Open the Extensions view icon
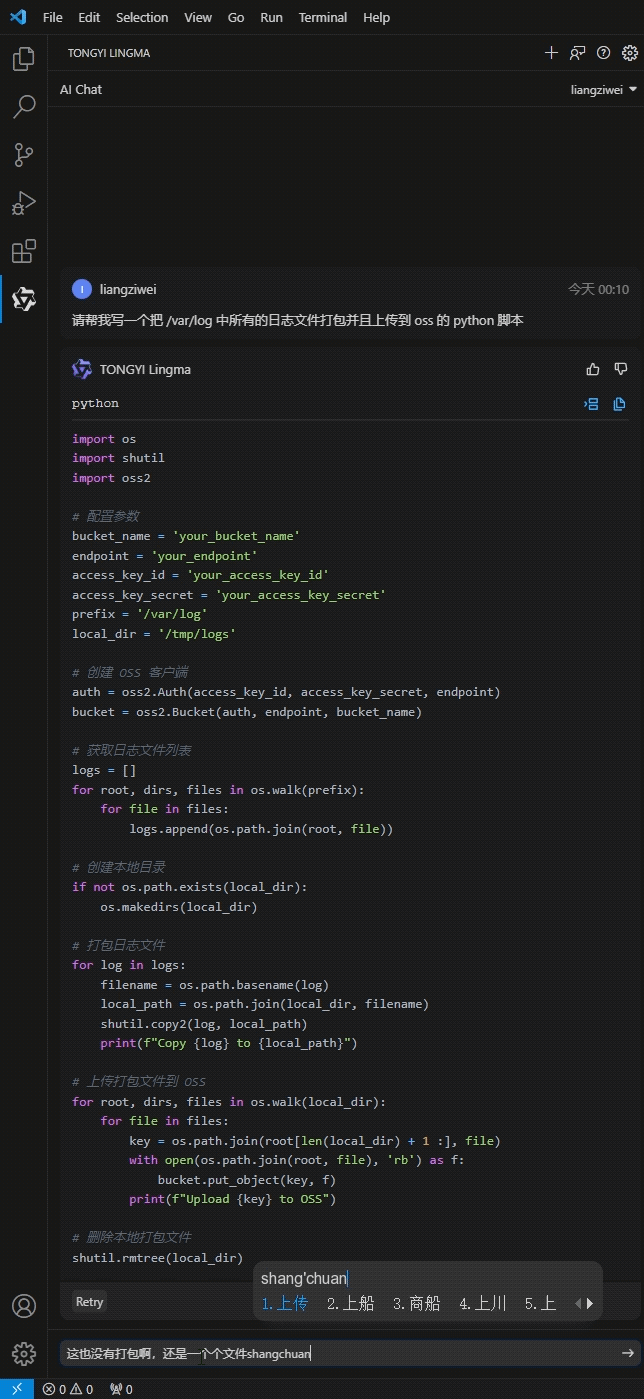The height and width of the screenshot is (1399, 644). coord(24,252)
